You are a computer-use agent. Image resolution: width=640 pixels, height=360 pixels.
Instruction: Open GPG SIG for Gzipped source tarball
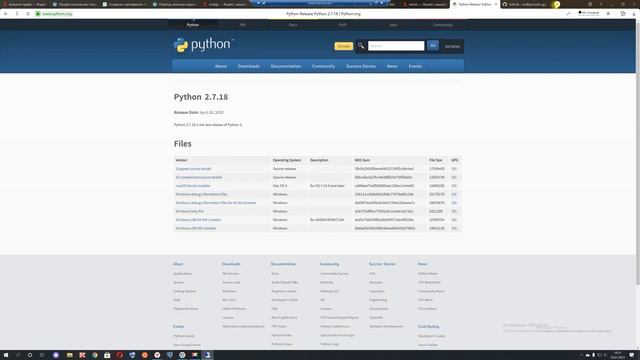coord(454,169)
